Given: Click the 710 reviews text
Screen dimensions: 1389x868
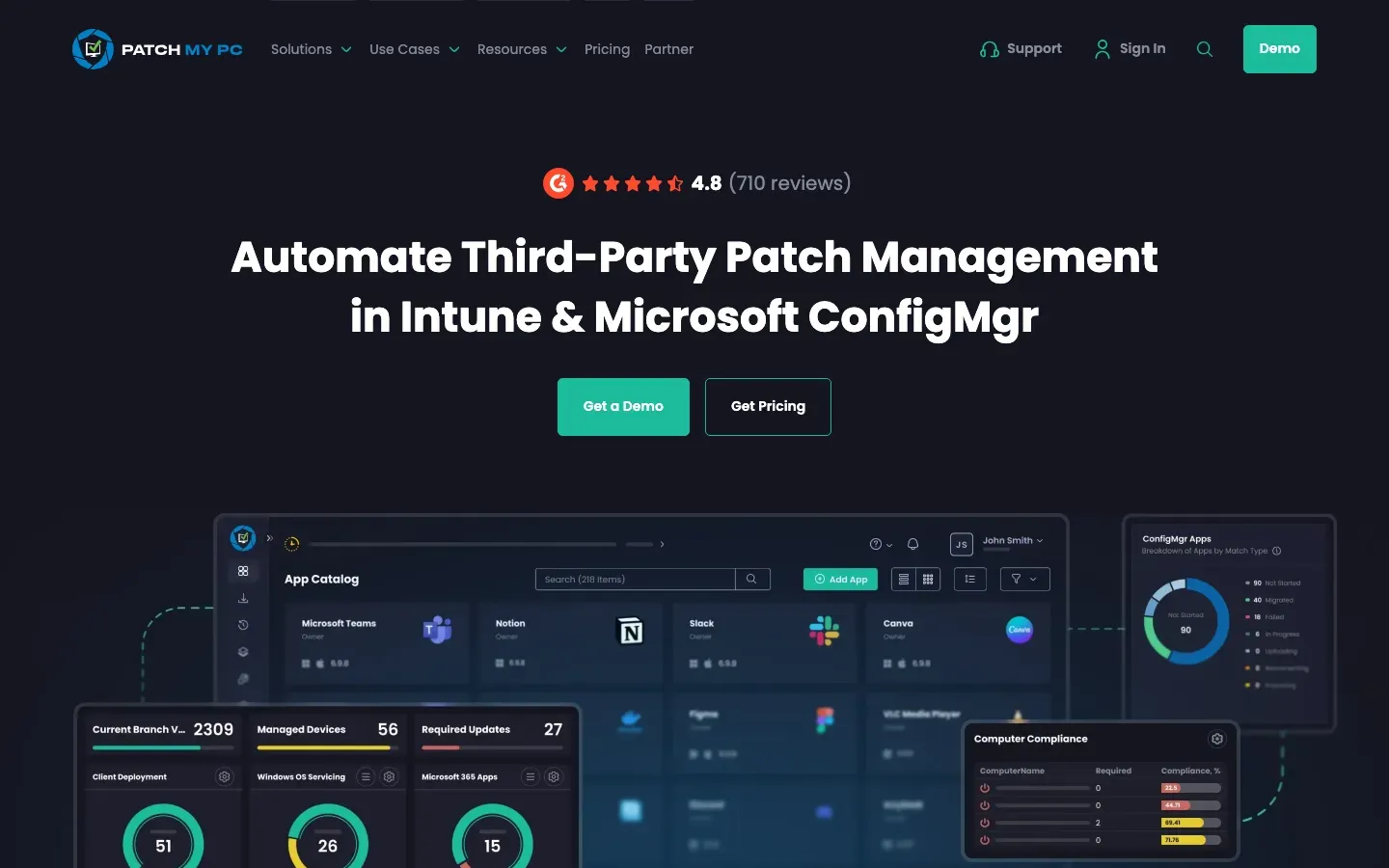Looking at the screenshot, I should click(x=790, y=183).
